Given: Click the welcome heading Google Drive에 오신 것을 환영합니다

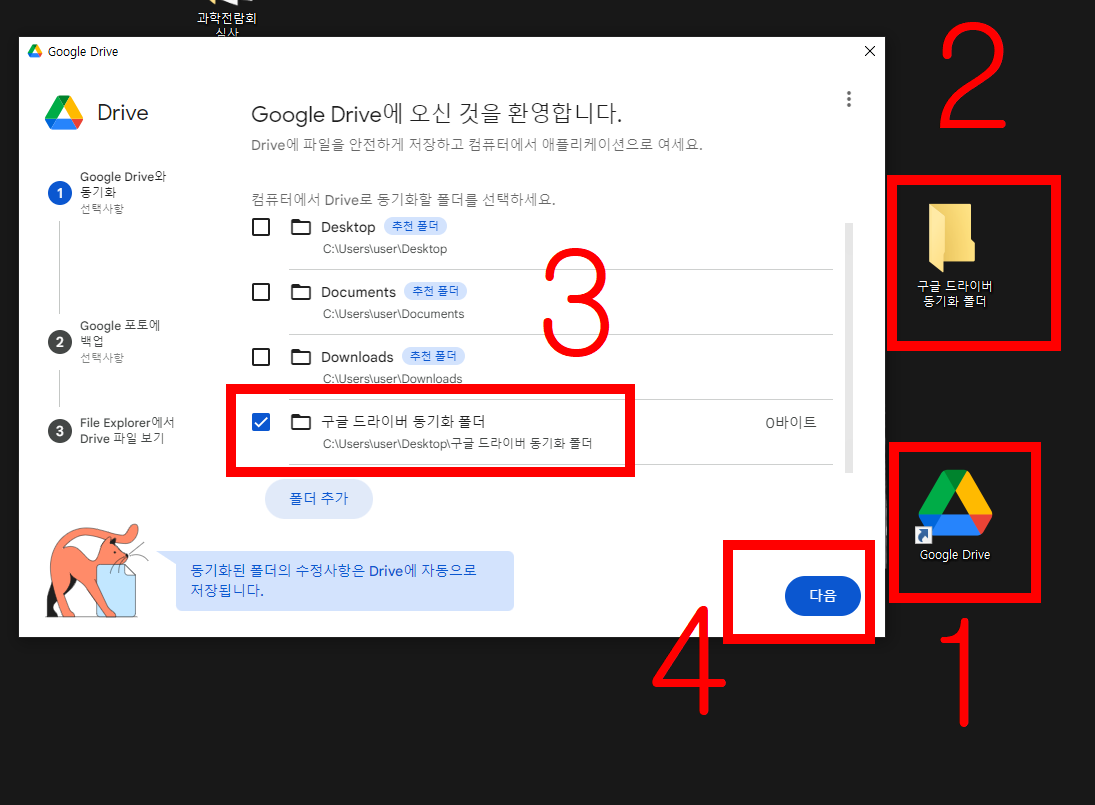Looking at the screenshot, I should pyautogui.click(x=436, y=114).
